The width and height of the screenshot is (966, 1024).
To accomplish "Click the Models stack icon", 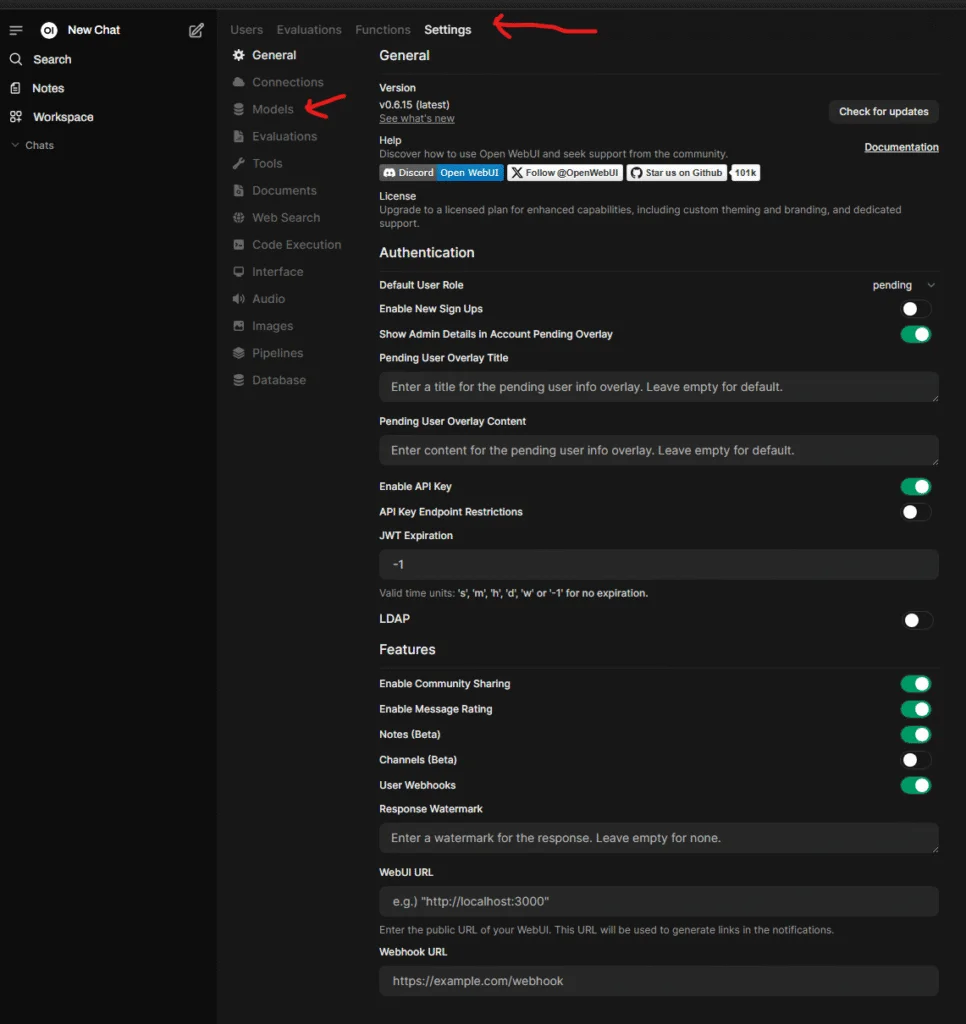I will 239,109.
